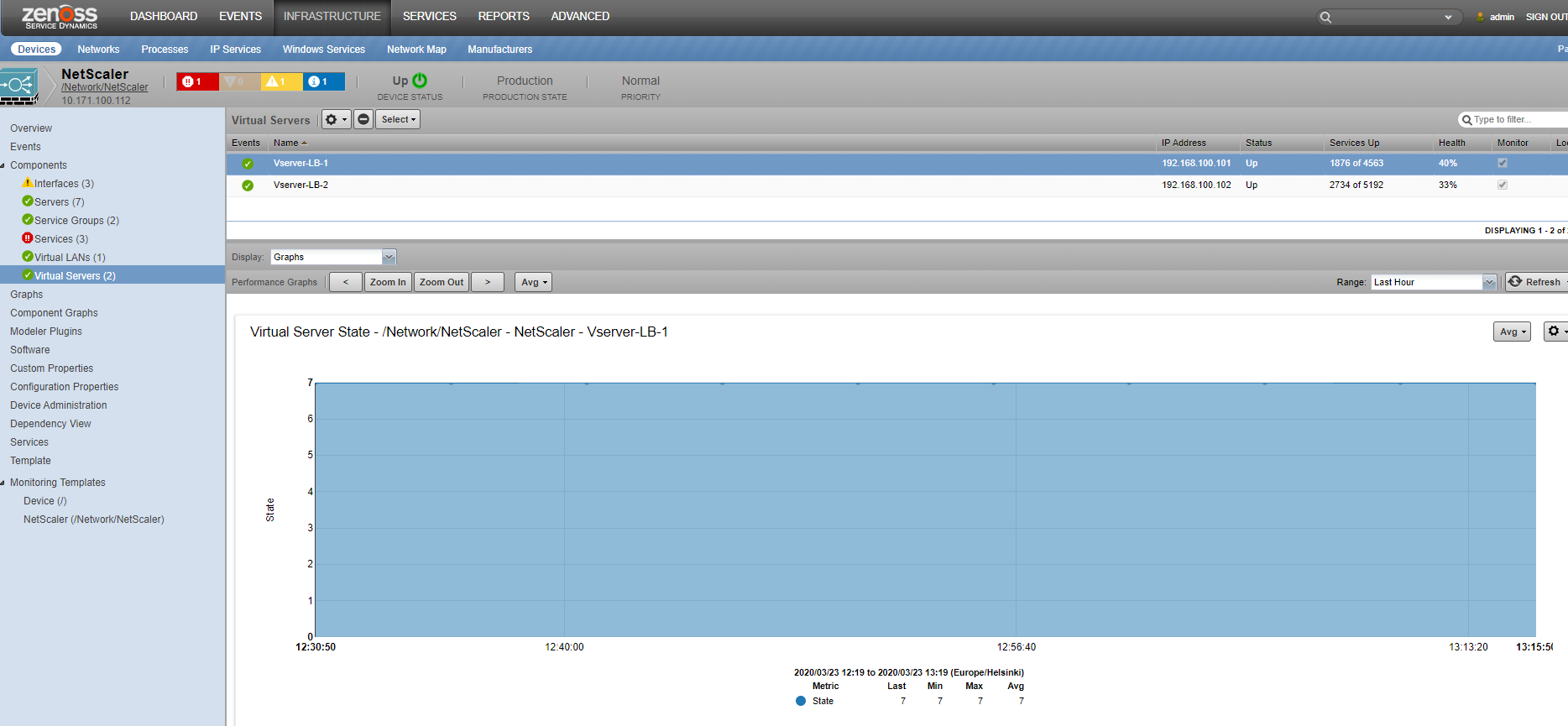Viewport: 1568px width, 726px height.
Task: Open the REPORTS menu
Action: click(504, 16)
